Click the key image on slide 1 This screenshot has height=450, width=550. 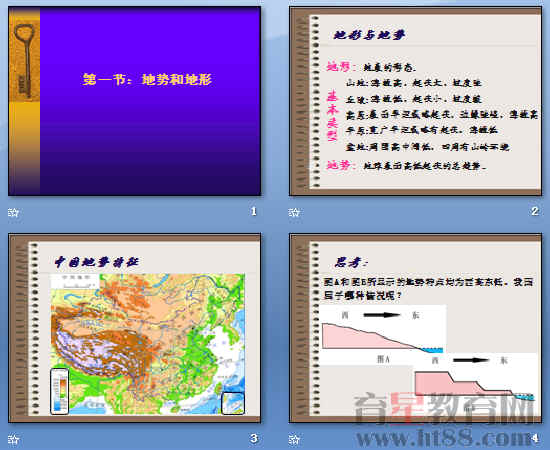point(24,60)
